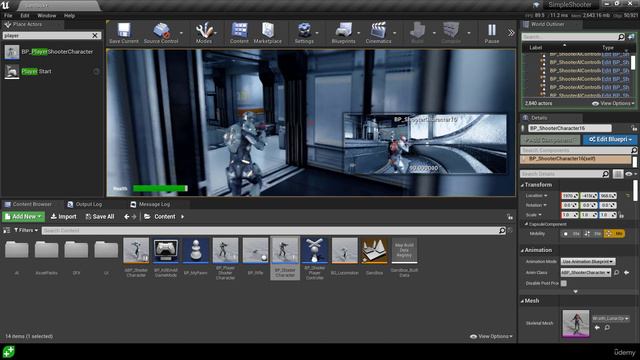Click the greyed-out Build toolbar icon
This screenshot has width=640, height=360.
pos(417,33)
